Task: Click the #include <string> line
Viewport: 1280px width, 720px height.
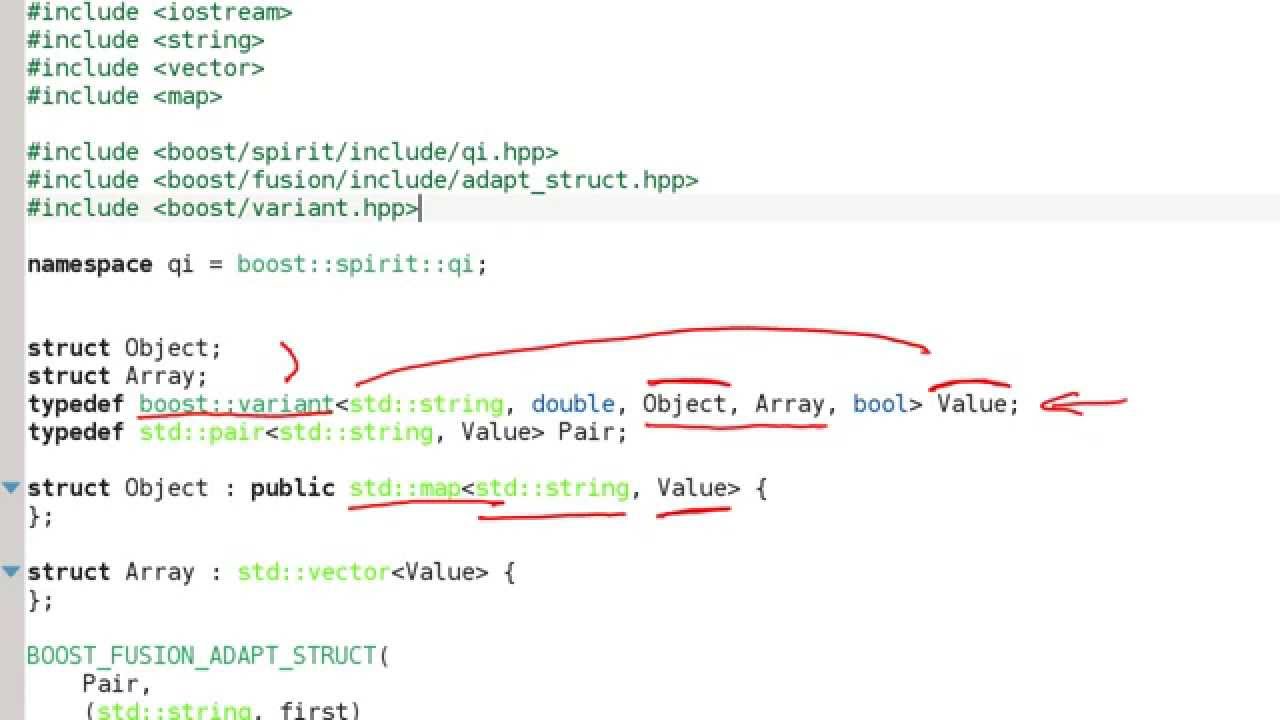Action: (x=146, y=40)
